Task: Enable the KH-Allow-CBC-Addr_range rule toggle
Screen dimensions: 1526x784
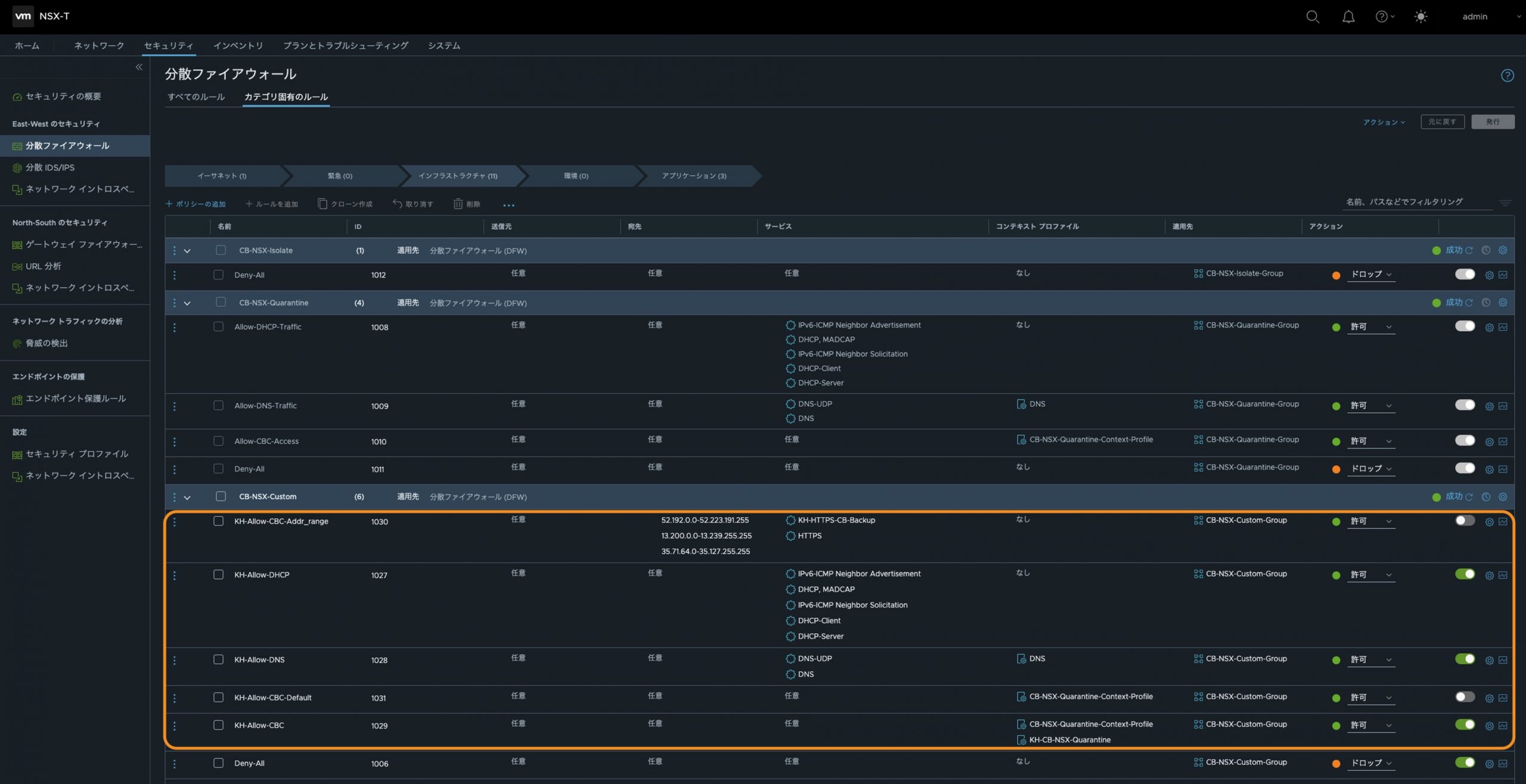Action: pyautogui.click(x=1464, y=521)
